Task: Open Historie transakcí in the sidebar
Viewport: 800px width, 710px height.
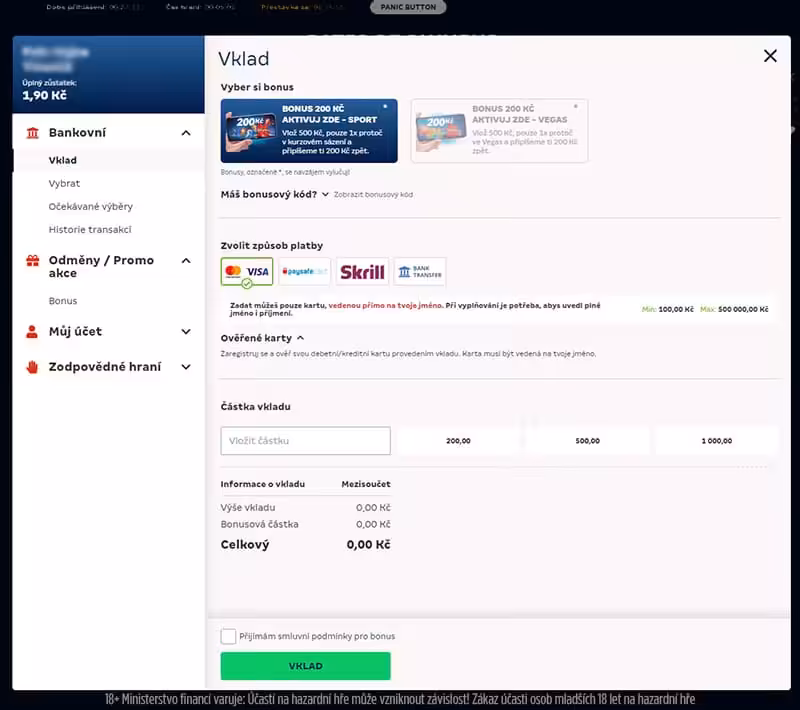Action: click(90, 230)
